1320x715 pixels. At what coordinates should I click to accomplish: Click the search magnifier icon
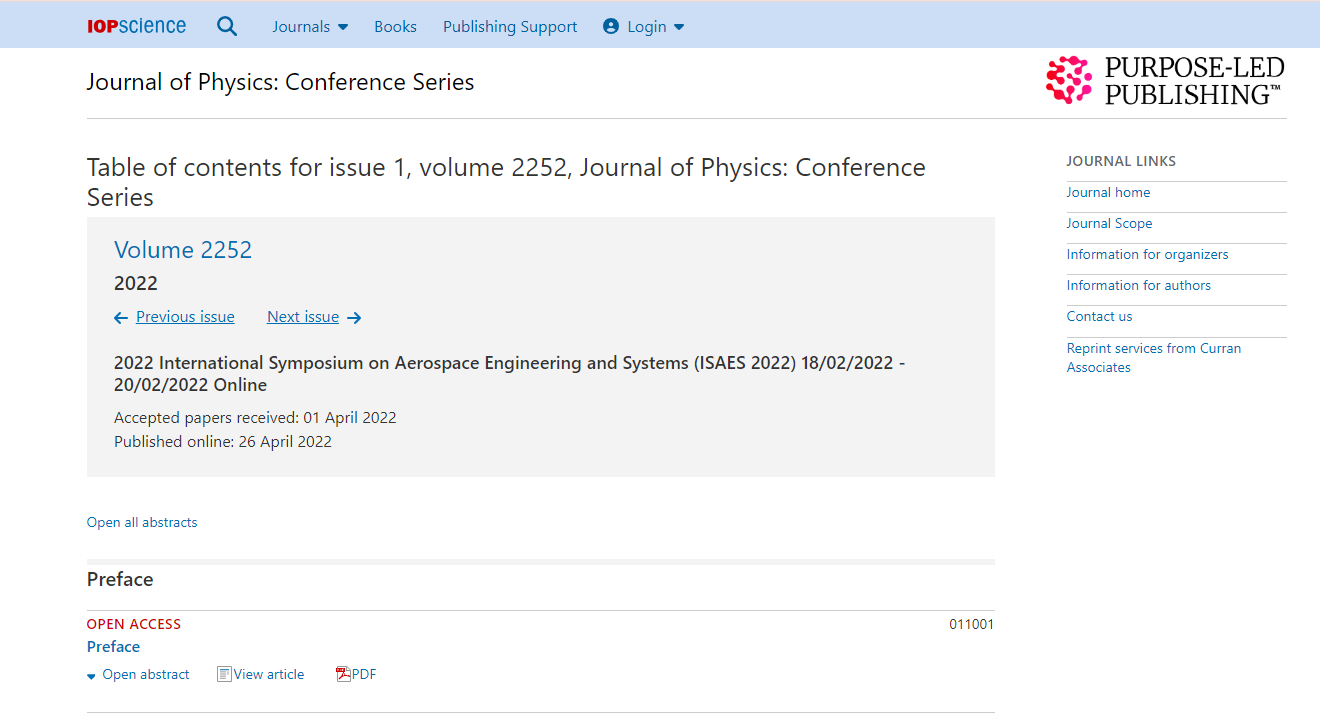pyautogui.click(x=227, y=27)
